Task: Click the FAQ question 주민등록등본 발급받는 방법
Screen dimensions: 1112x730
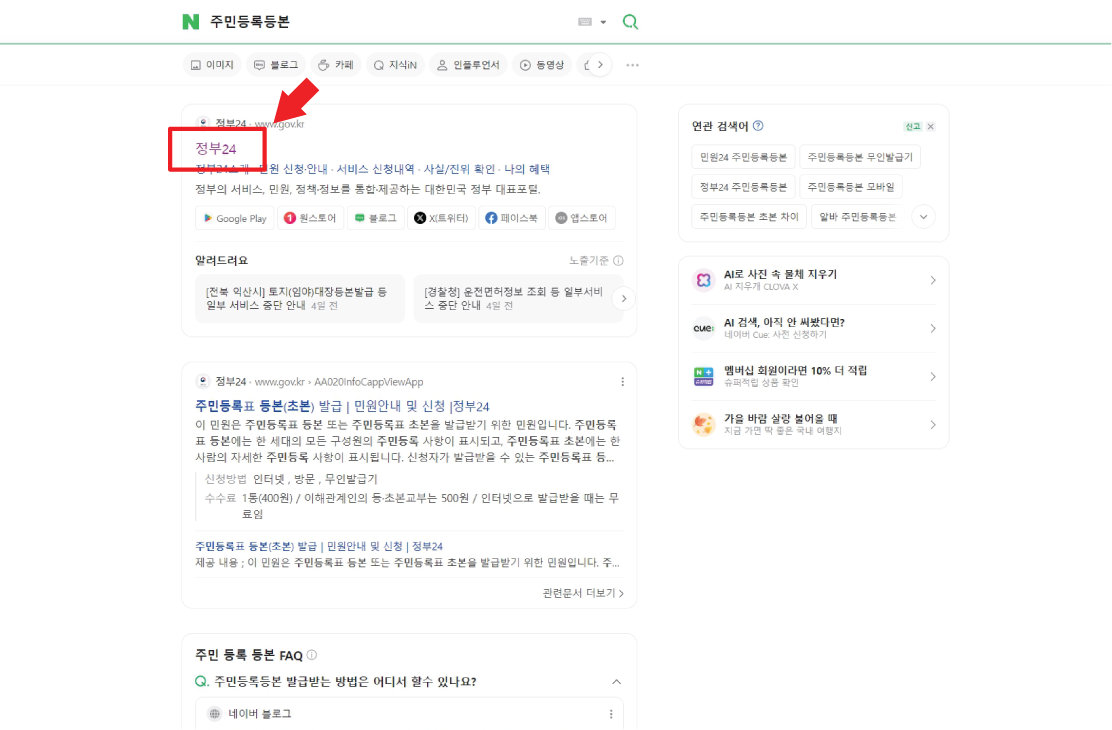Action: coord(345,682)
